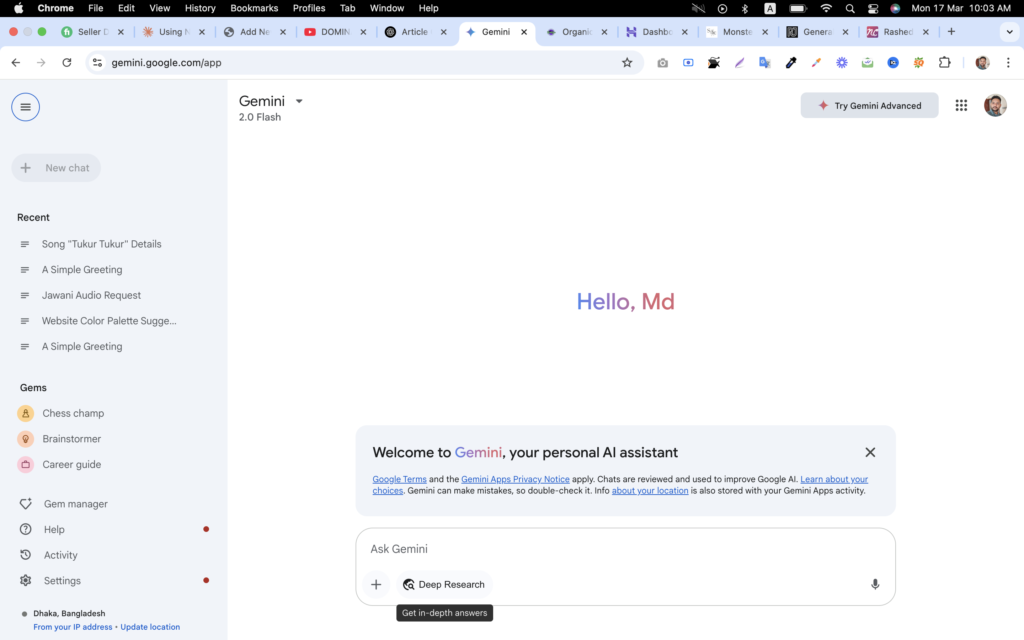Click the eyedropper color picker extension
1024x640 pixels.
pos(791,63)
